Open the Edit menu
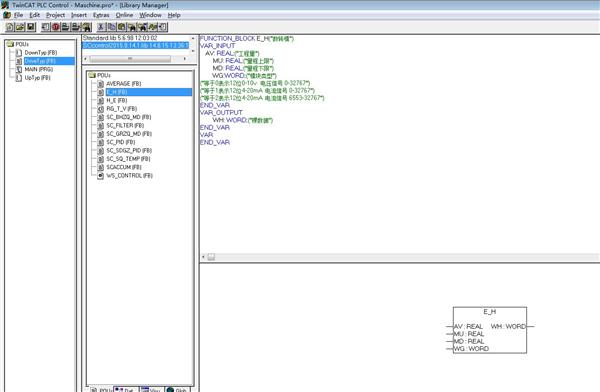Viewport: 600px width, 392px height. coord(34,15)
